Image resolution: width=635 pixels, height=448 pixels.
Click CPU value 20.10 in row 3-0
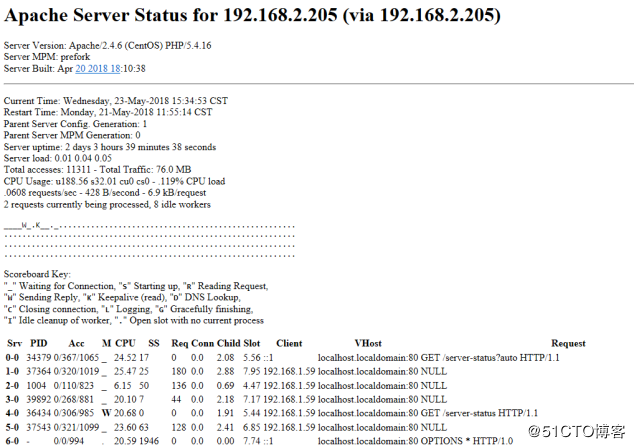[125, 399]
